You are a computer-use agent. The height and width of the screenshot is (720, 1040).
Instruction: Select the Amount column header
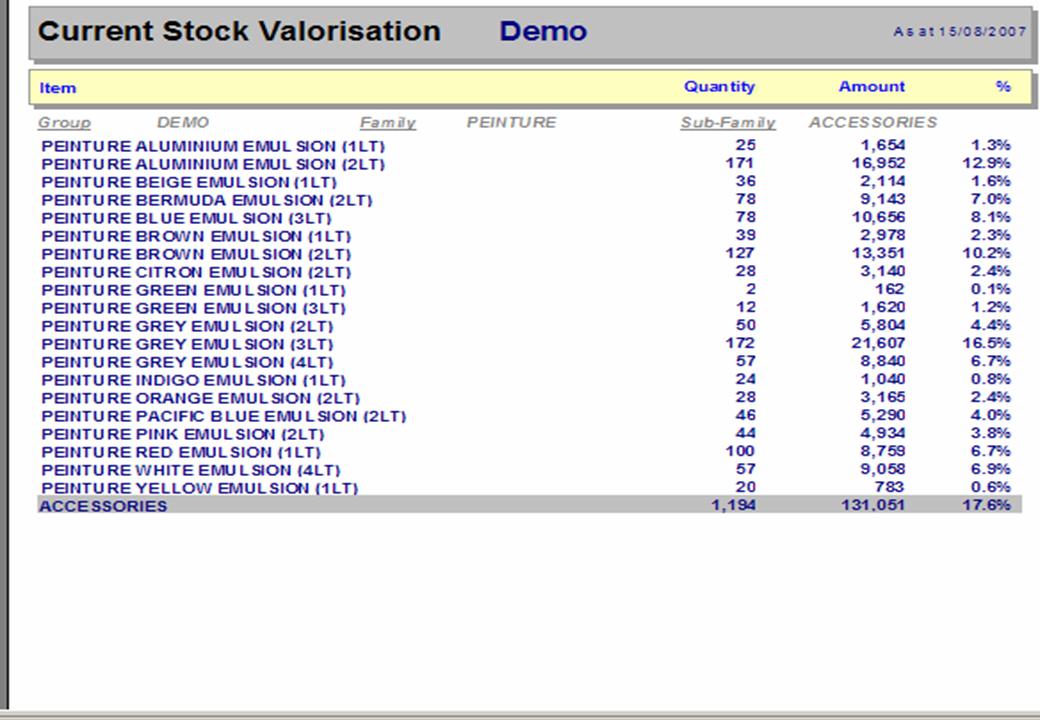click(x=871, y=87)
